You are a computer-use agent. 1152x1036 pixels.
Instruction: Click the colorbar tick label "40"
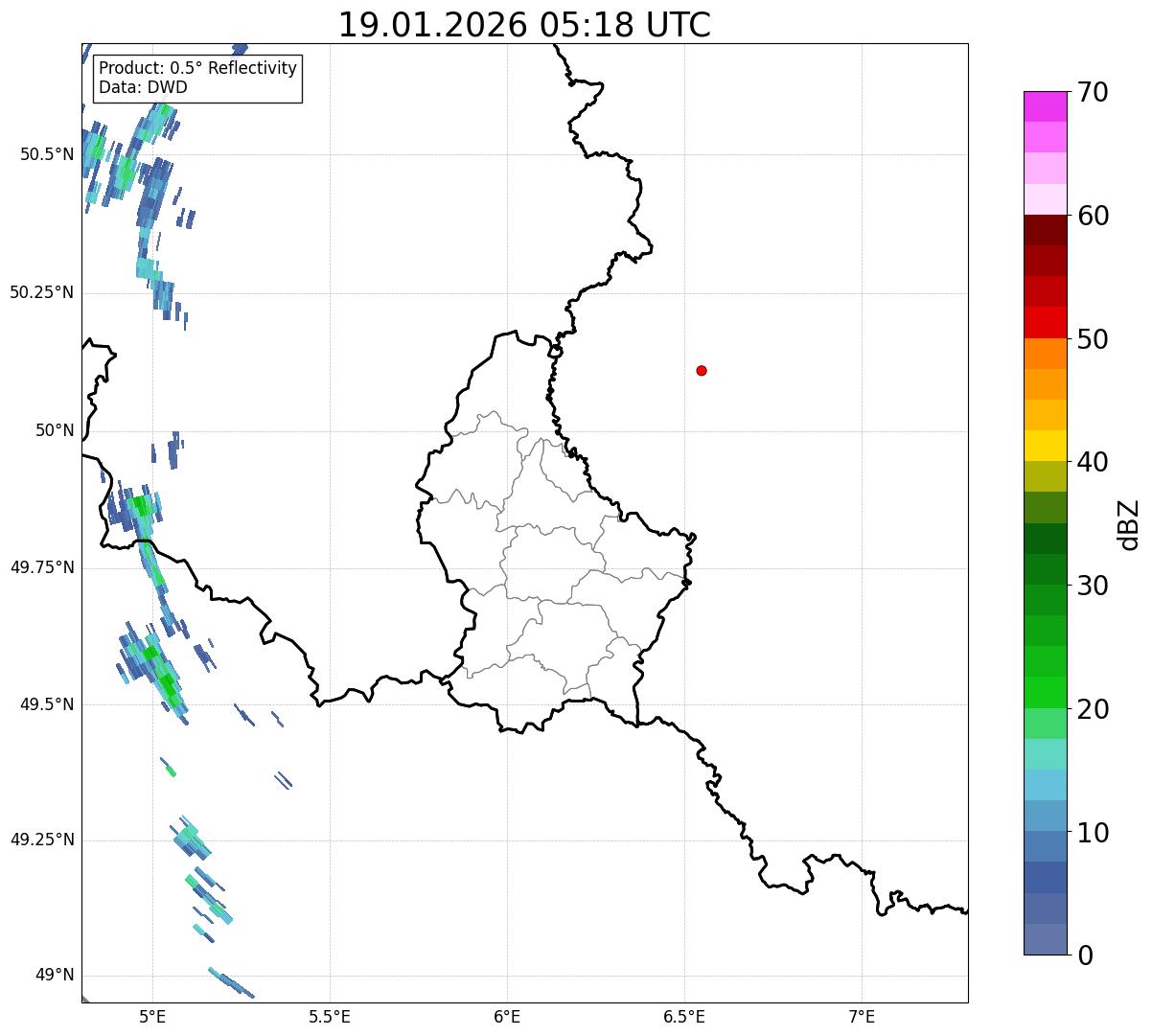pyautogui.click(x=1093, y=462)
